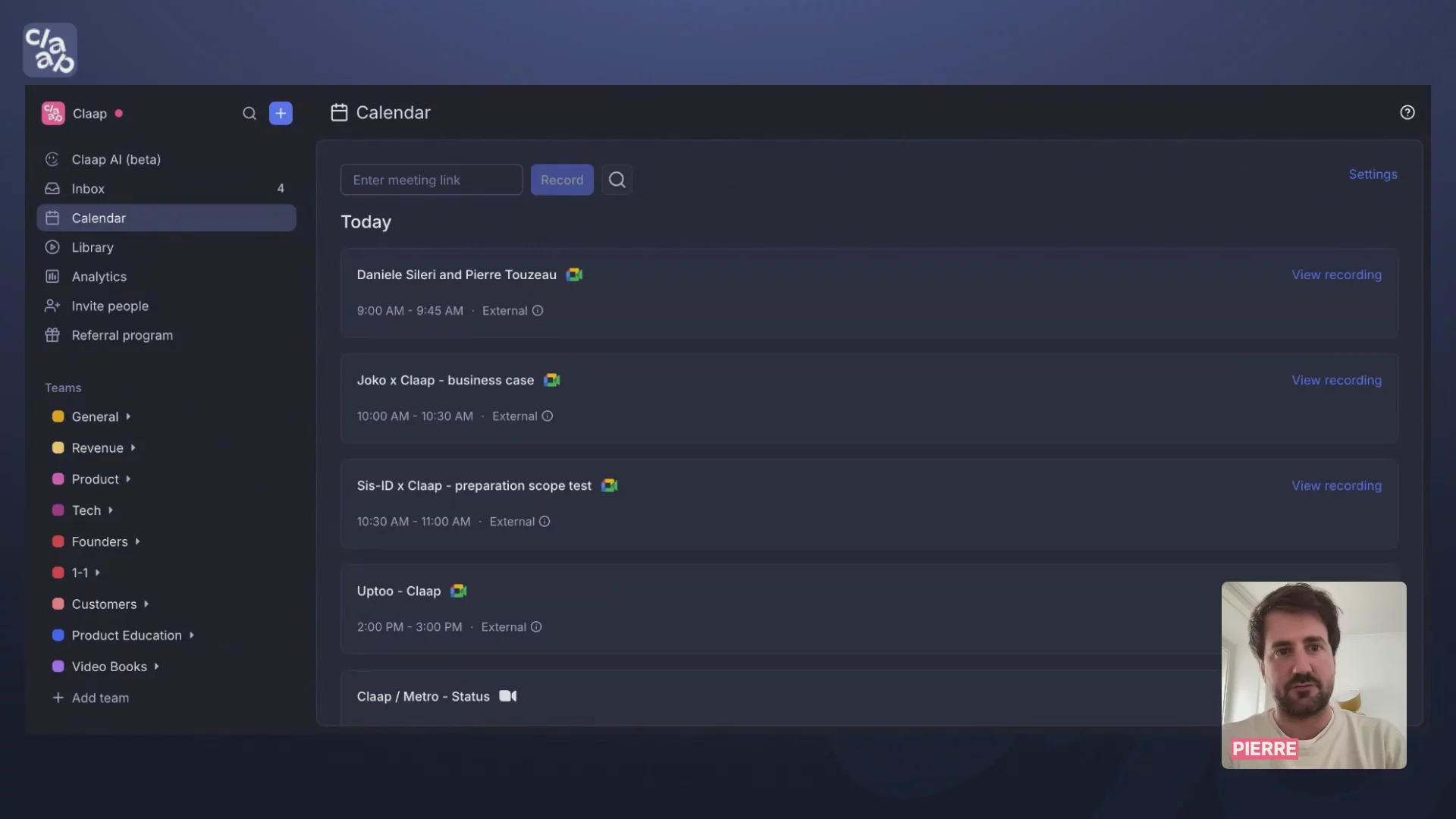This screenshot has width=1456, height=819.
Task: Expand the 1-1 team arrow
Action: [98, 573]
